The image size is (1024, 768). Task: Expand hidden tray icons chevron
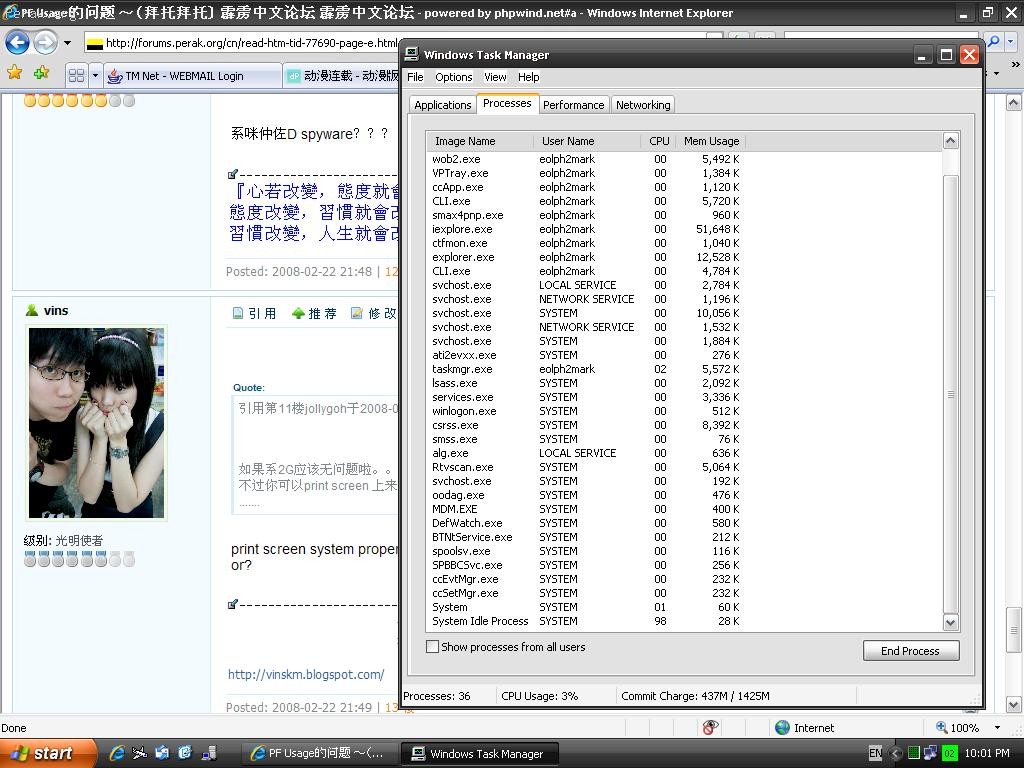(895, 753)
